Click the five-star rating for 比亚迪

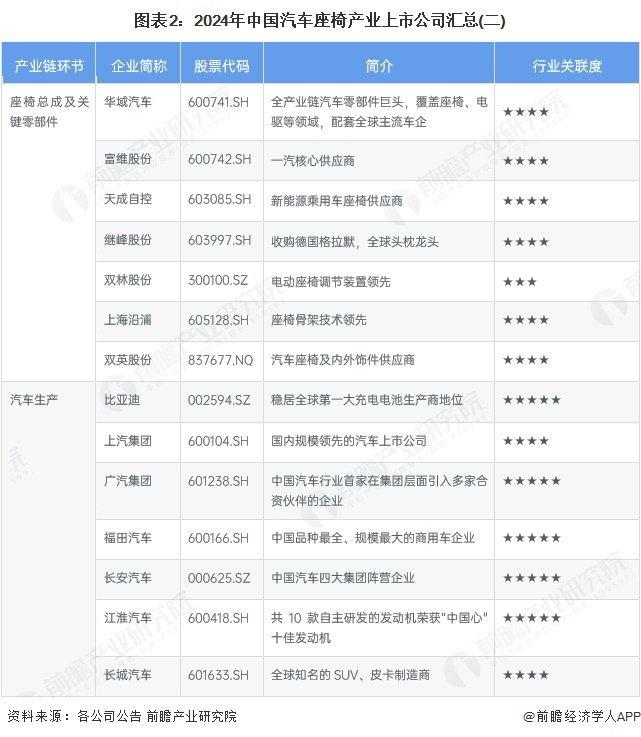[532, 400]
